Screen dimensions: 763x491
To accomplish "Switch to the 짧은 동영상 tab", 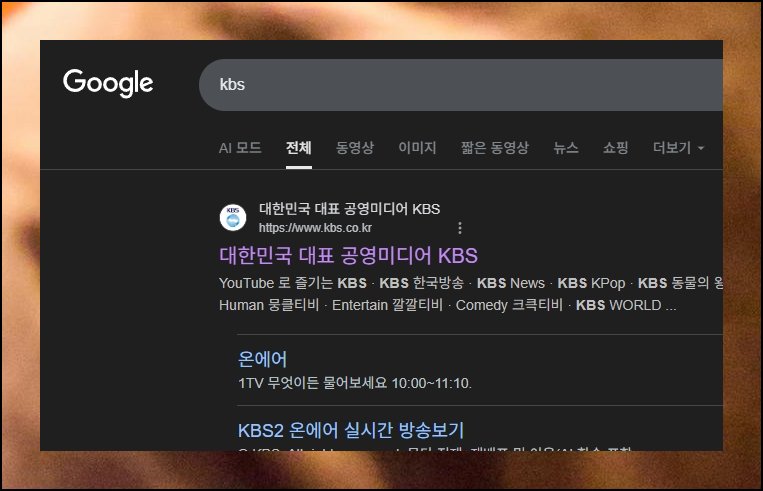I will coord(494,147).
